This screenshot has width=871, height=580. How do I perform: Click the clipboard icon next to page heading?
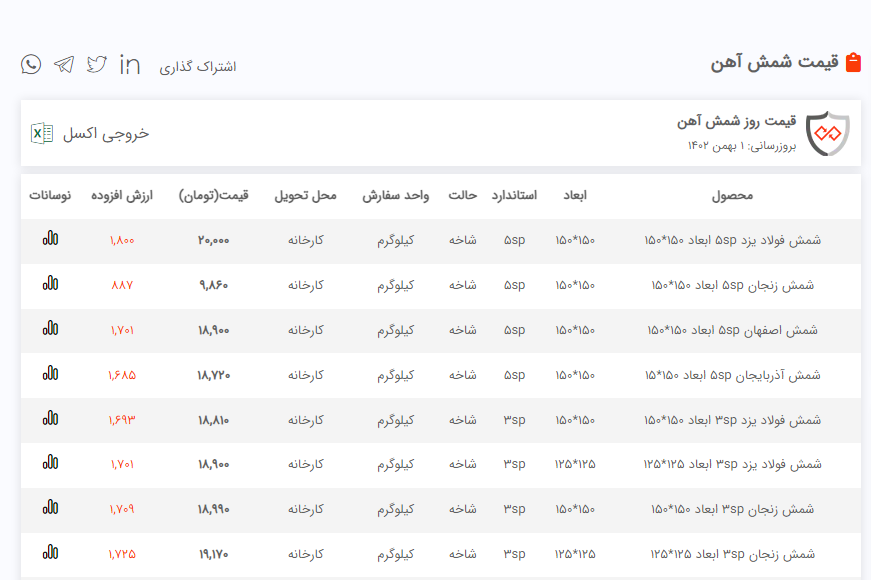(x=853, y=63)
